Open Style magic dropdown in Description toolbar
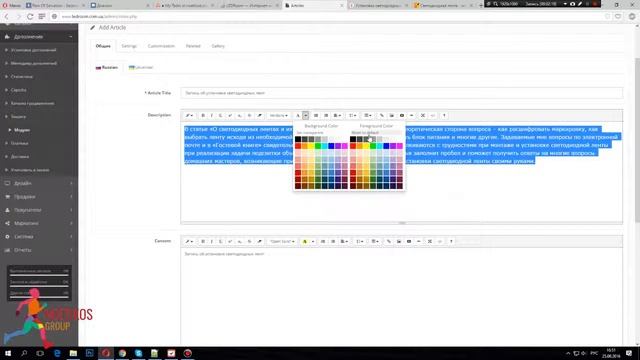640x360 pixels. click(x=189, y=116)
